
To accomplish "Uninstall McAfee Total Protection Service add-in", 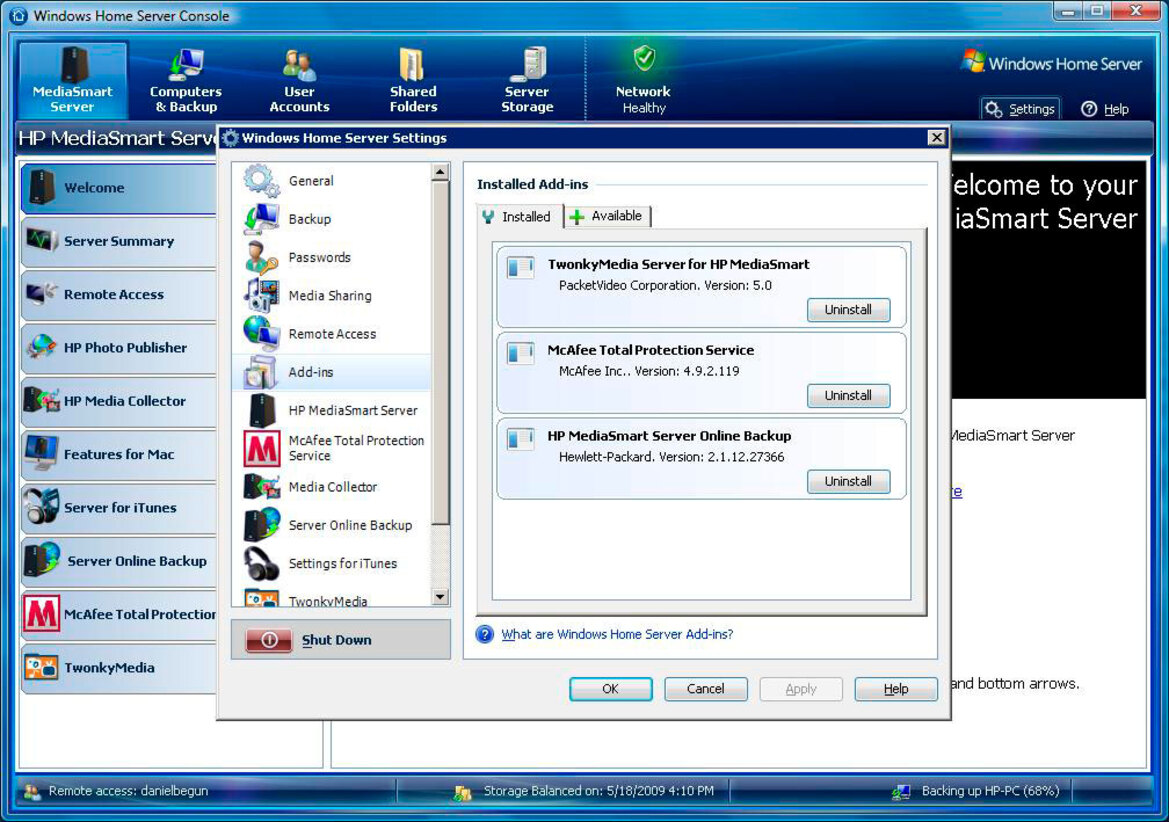I will [x=848, y=395].
